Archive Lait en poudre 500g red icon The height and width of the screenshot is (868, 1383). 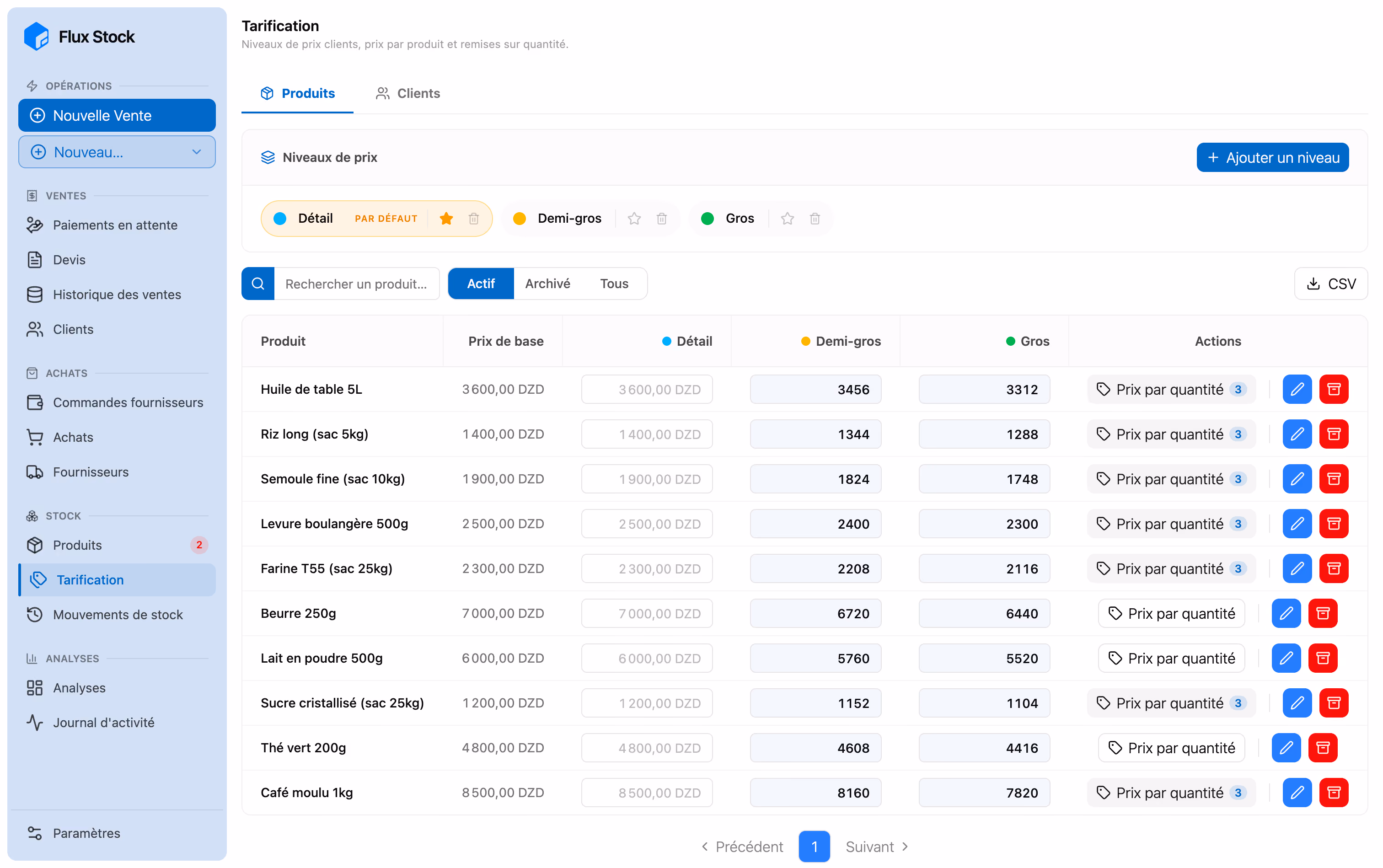coord(1323,658)
